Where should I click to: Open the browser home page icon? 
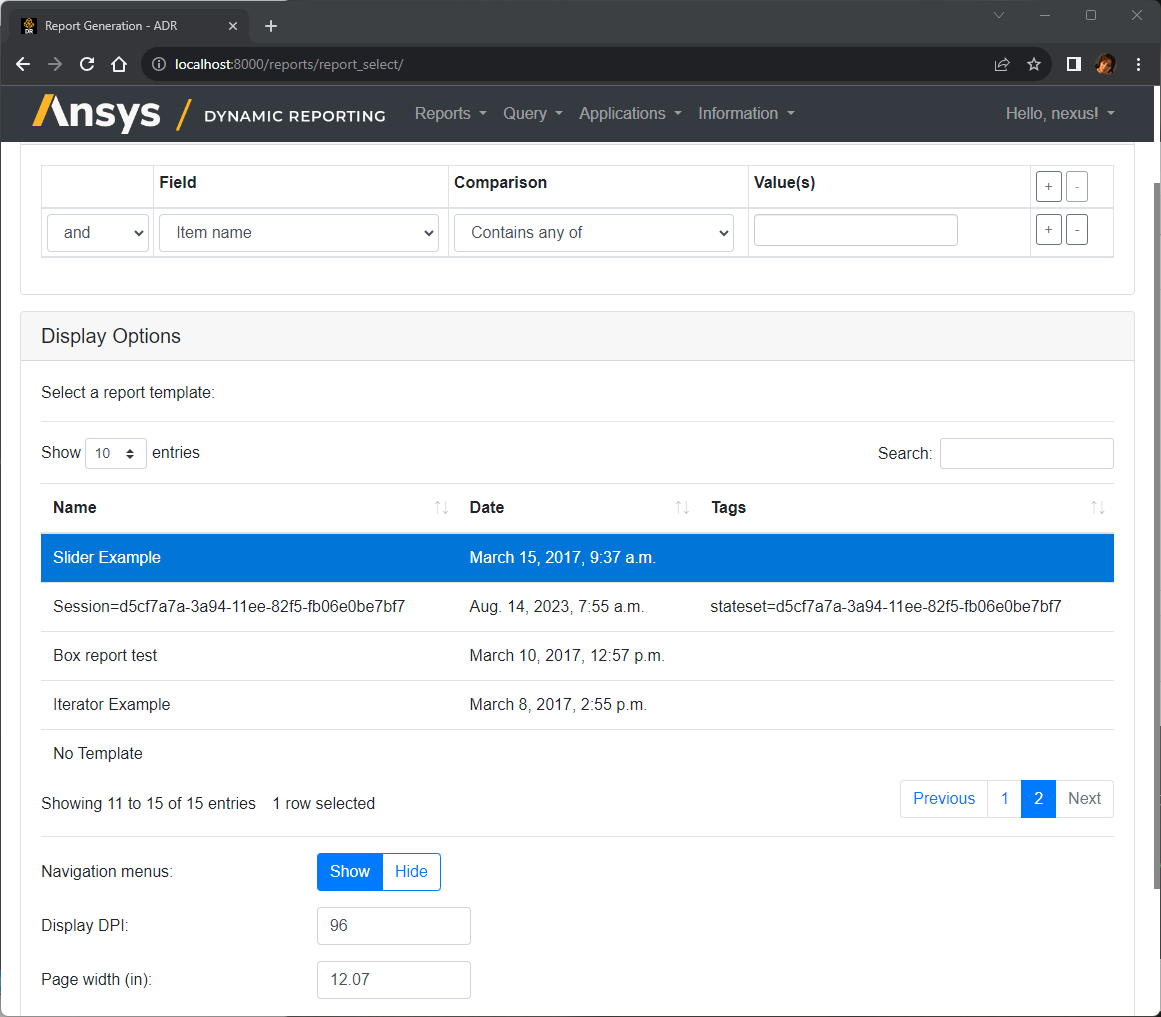click(118, 64)
